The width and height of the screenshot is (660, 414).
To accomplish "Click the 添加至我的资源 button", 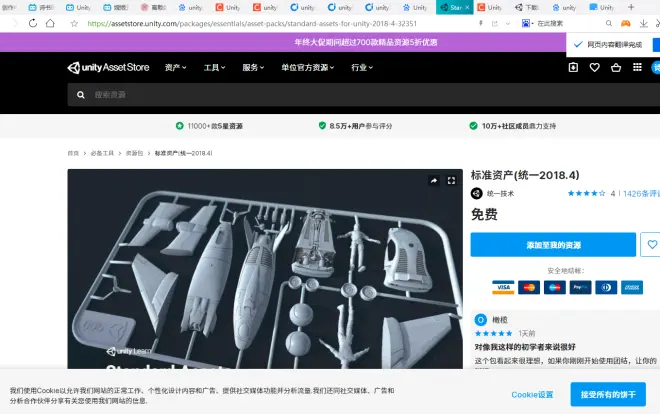I will pyautogui.click(x=553, y=244).
